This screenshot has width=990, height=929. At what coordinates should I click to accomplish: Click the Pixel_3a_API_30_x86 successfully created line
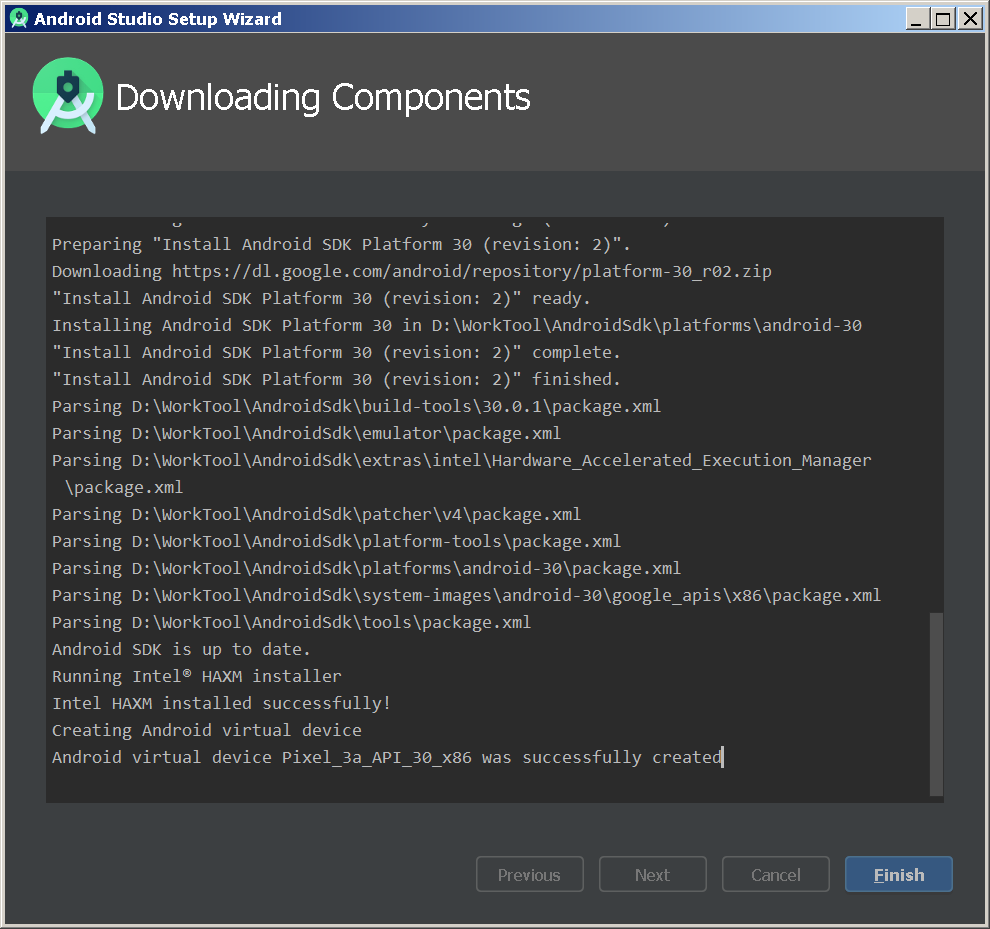(387, 757)
